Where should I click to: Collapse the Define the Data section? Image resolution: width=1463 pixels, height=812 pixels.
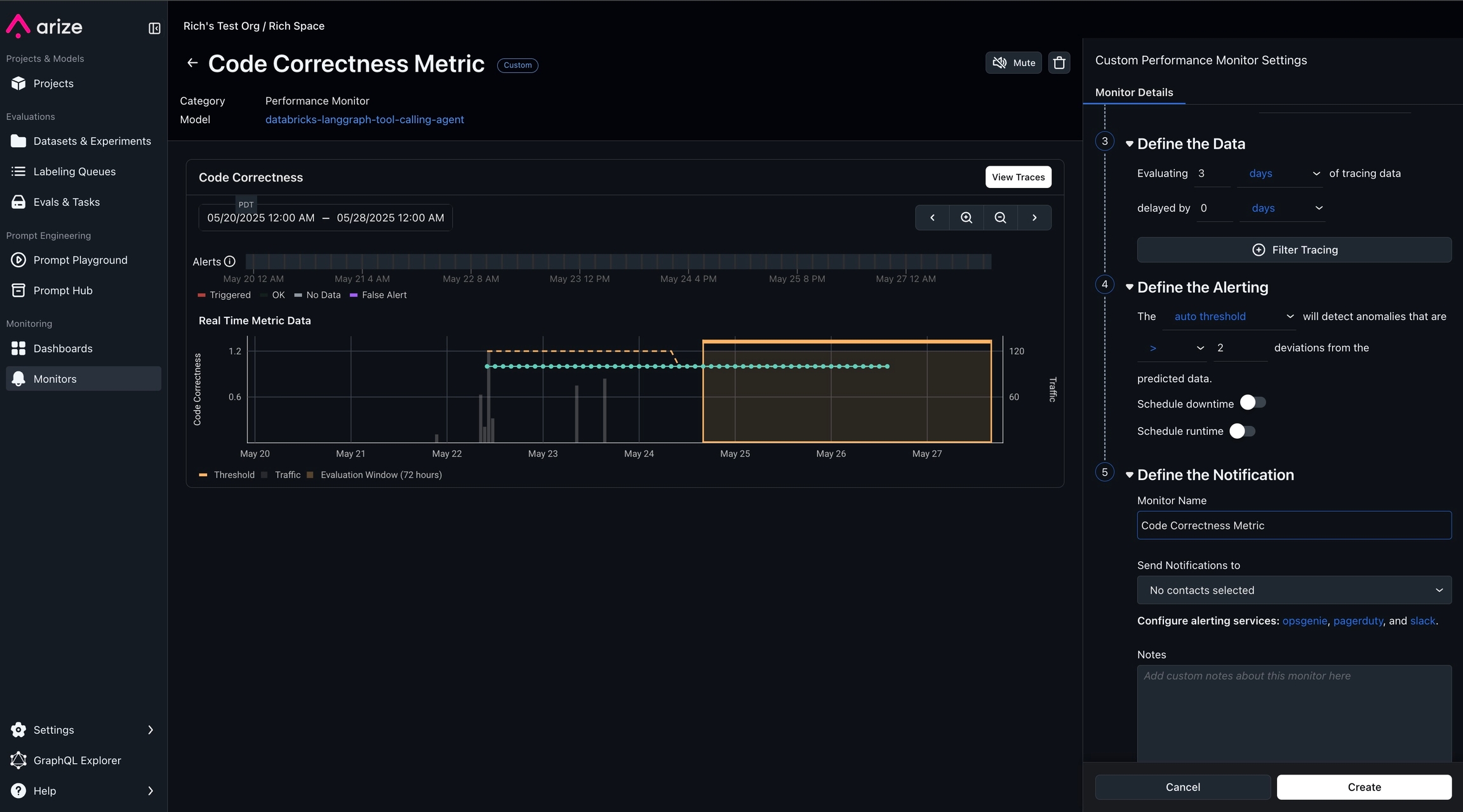tap(1130, 144)
